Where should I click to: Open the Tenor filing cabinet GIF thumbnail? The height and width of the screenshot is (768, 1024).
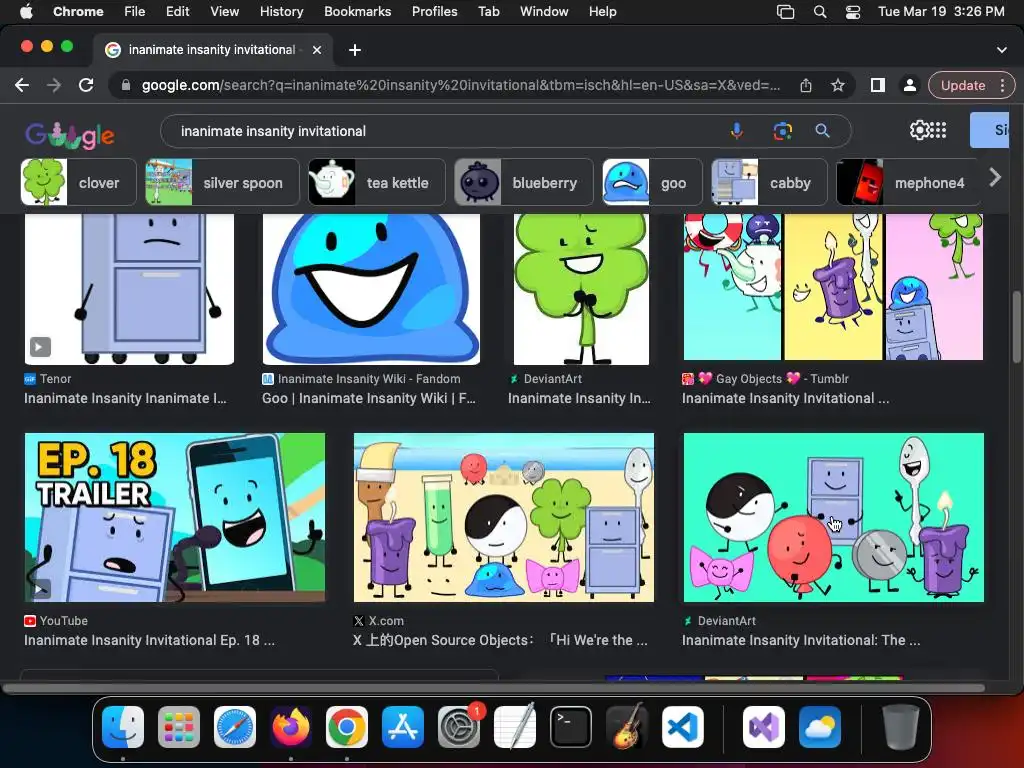pos(129,289)
